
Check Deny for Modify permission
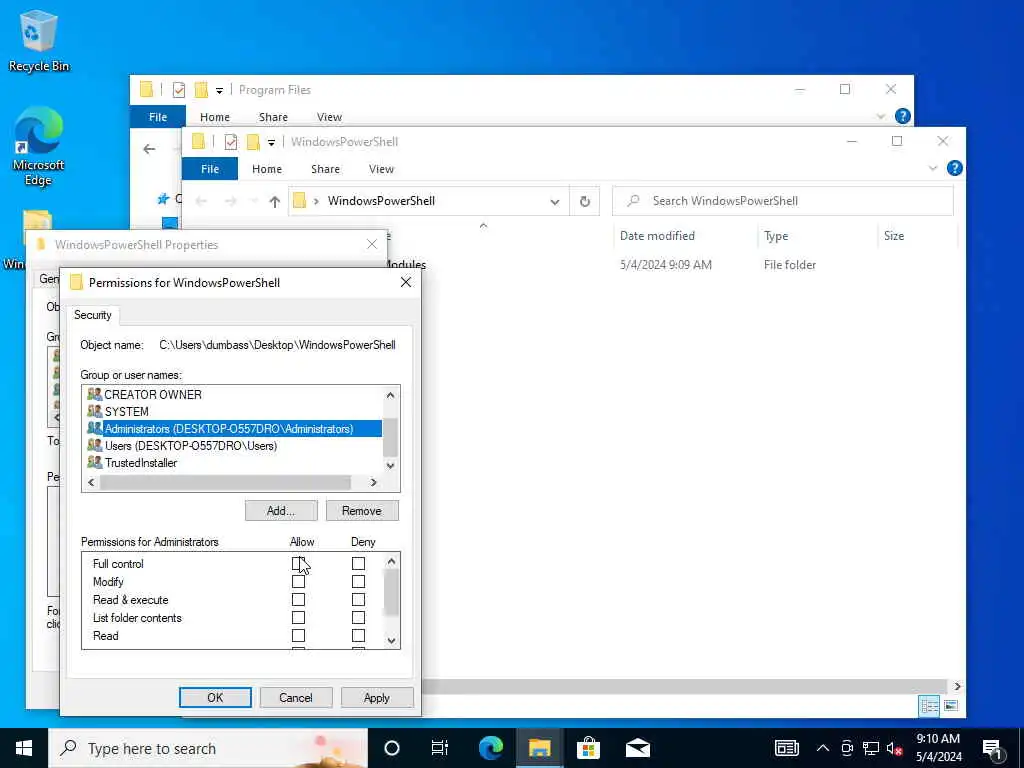[359, 581]
